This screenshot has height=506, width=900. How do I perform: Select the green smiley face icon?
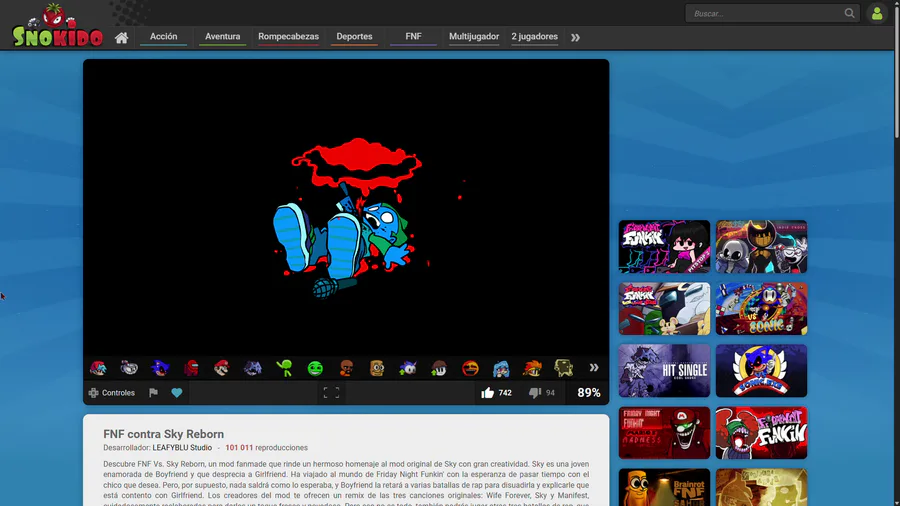315,368
